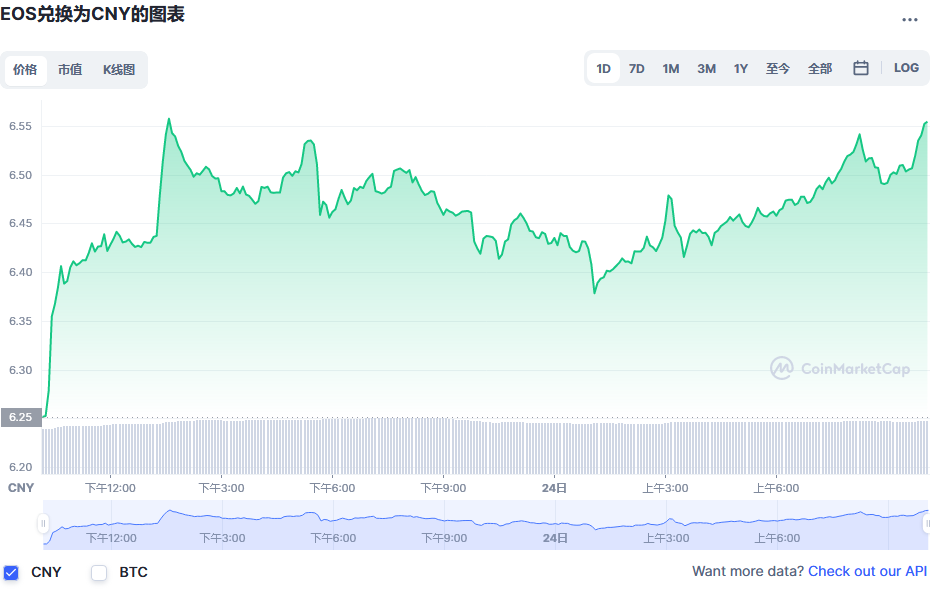
Task: Select the 1Y time range
Action: pyautogui.click(x=740, y=67)
